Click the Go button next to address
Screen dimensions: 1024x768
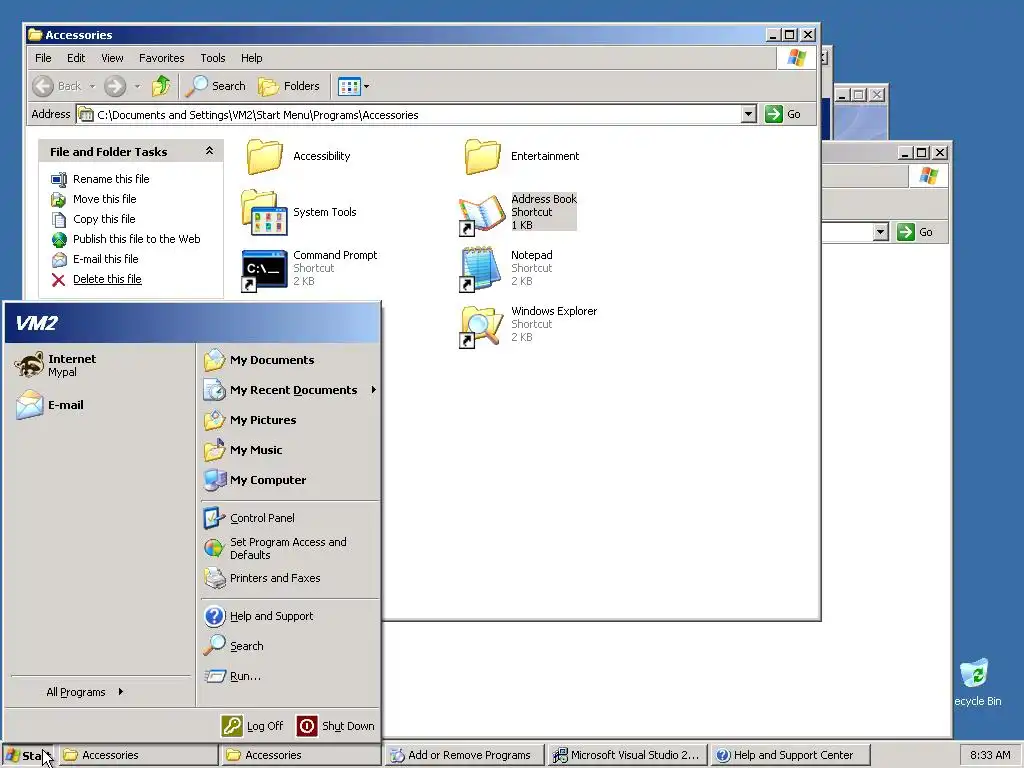click(783, 114)
